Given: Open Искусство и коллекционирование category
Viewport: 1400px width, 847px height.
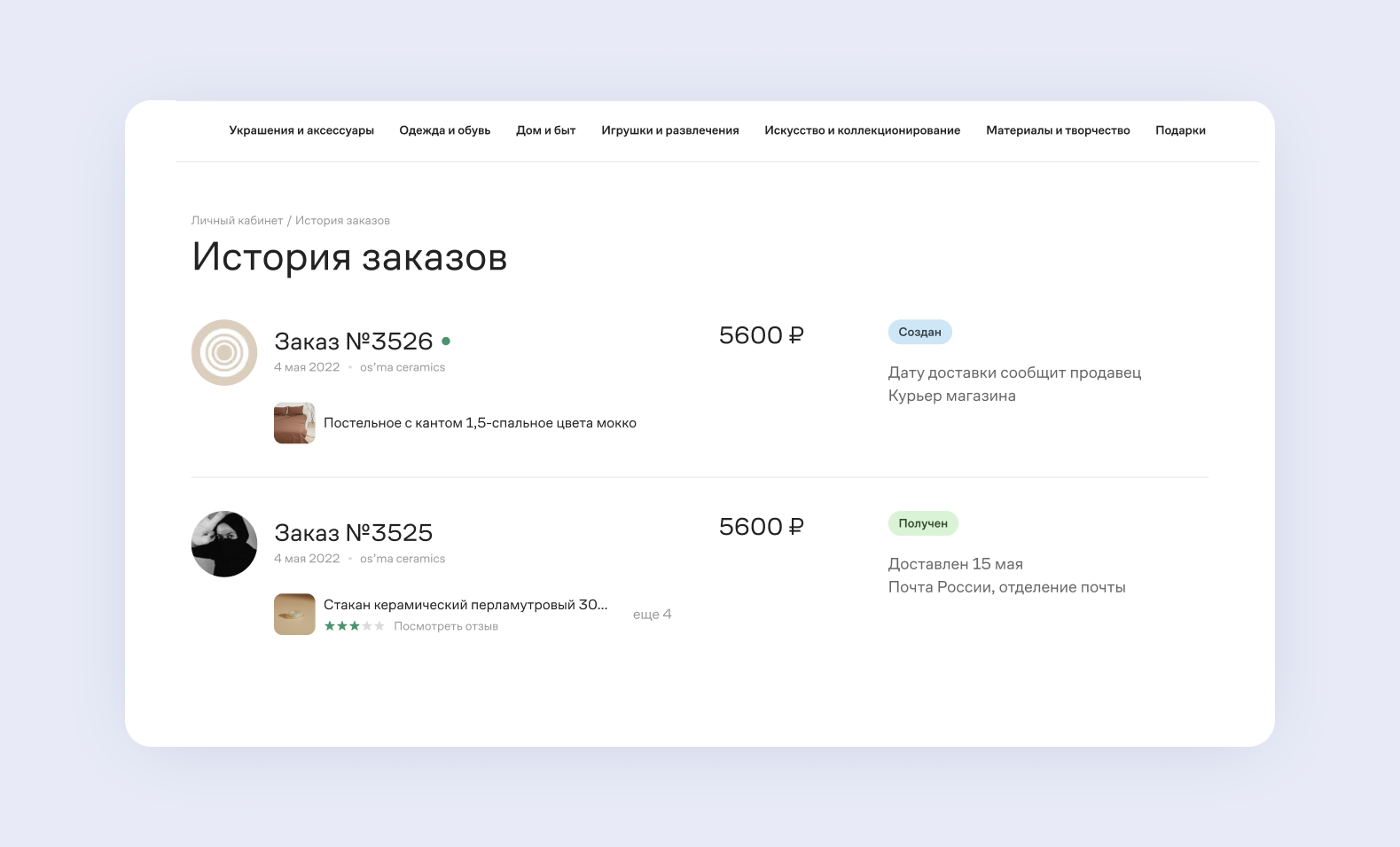Looking at the screenshot, I should click(863, 130).
